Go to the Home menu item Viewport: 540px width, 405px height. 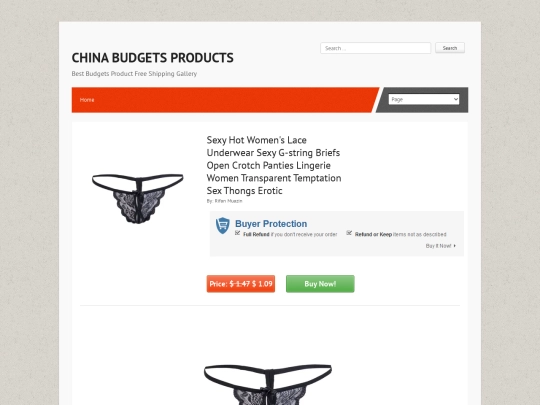87,100
